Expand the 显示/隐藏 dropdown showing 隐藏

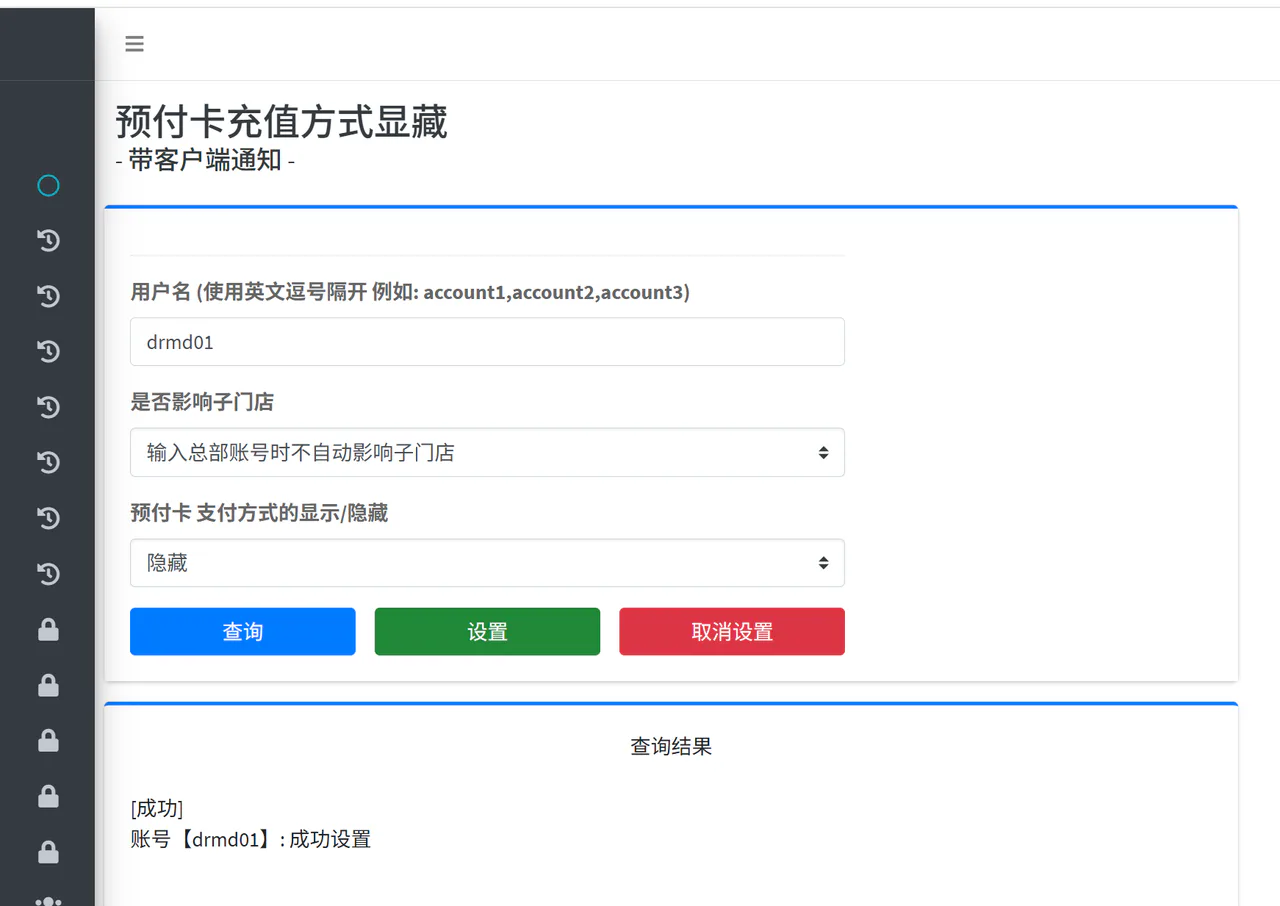tap(487, 563)
